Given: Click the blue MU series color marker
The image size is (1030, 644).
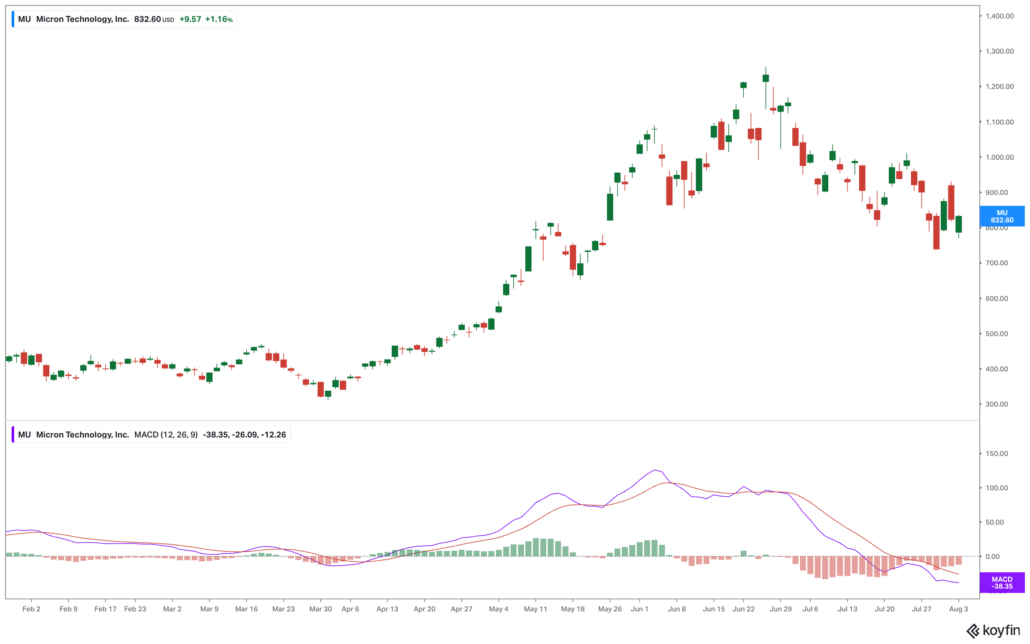Looking at the screenshot, I should [13, 19].
